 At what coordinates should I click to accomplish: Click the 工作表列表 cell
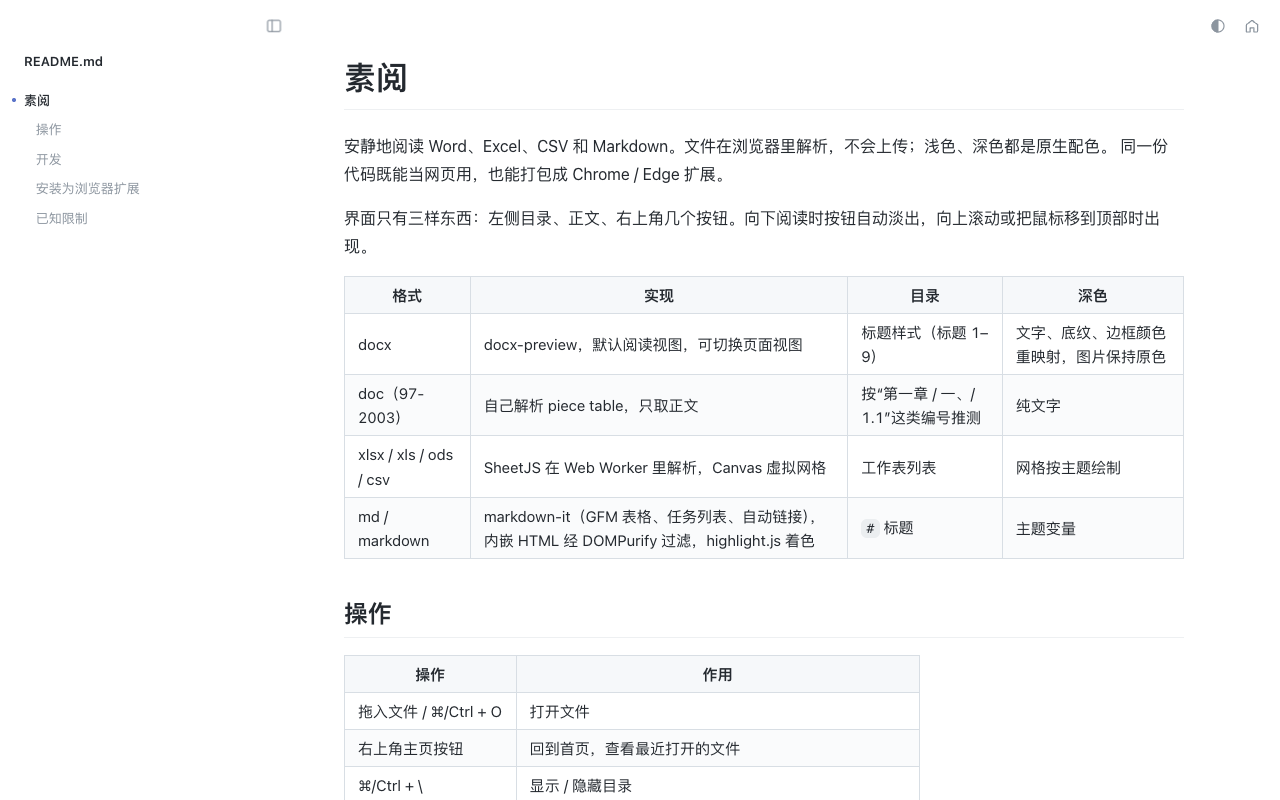[925, 467]
